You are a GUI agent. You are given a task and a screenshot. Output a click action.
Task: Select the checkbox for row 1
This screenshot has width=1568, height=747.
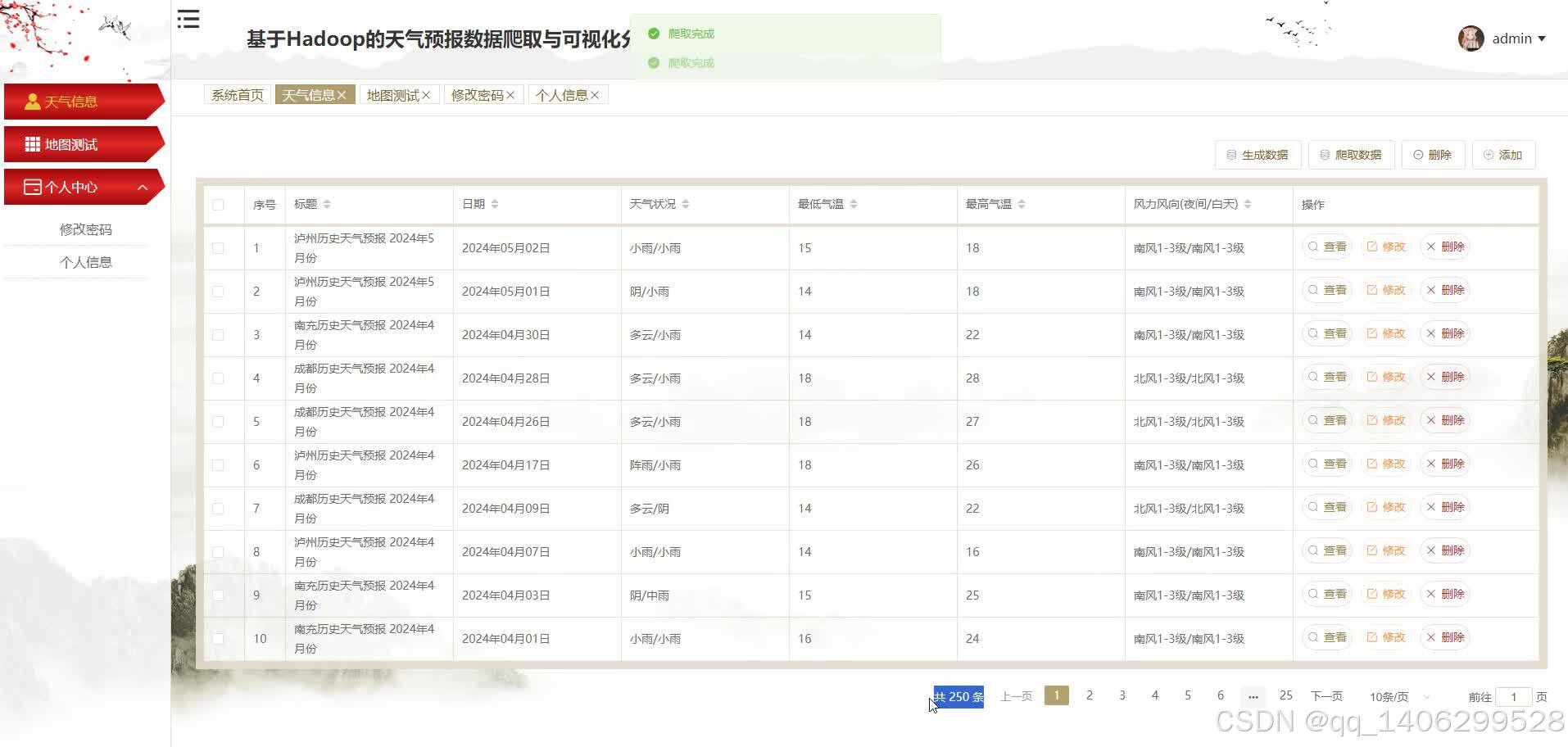tap(218, 248)
